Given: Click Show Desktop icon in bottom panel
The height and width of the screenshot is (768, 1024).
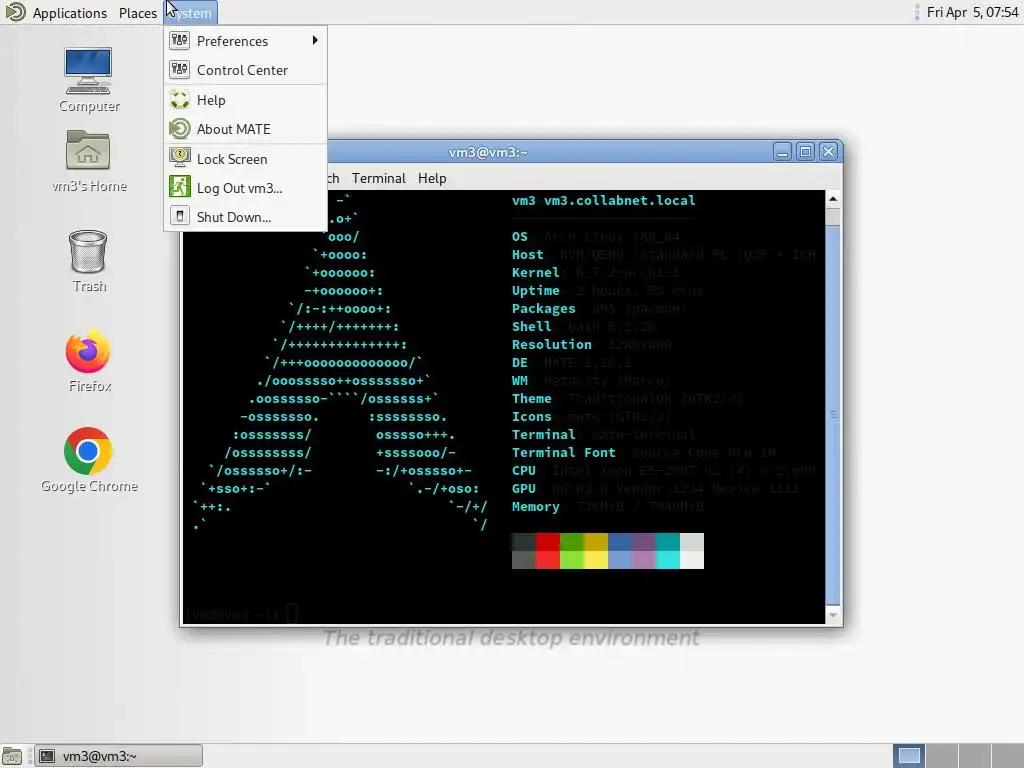Looking at the screenshot, I should point(12,756).
